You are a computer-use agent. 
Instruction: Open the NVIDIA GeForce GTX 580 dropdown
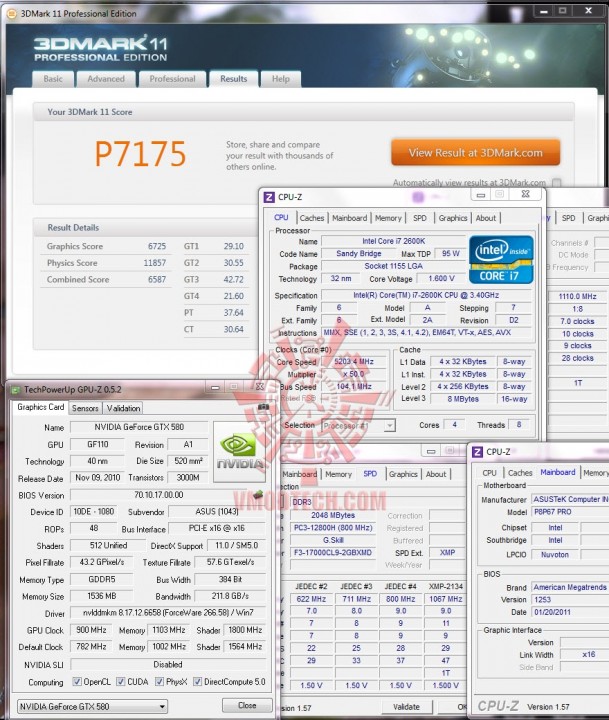tap(92, 706)
